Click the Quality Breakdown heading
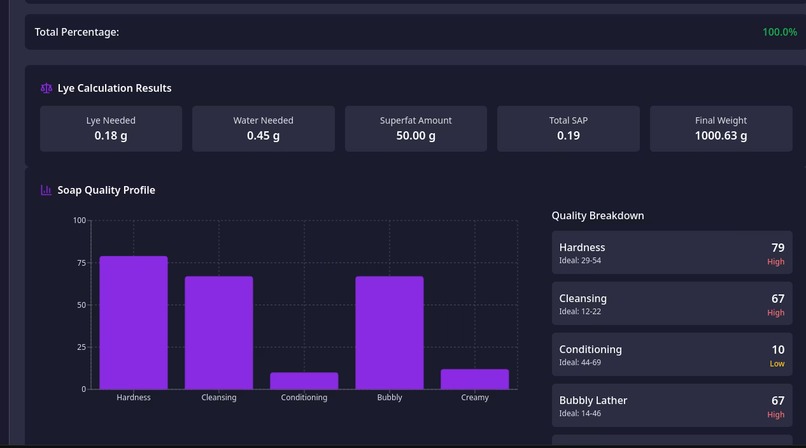Viewport: 806px width, 448px height. (x=597, y=216)
